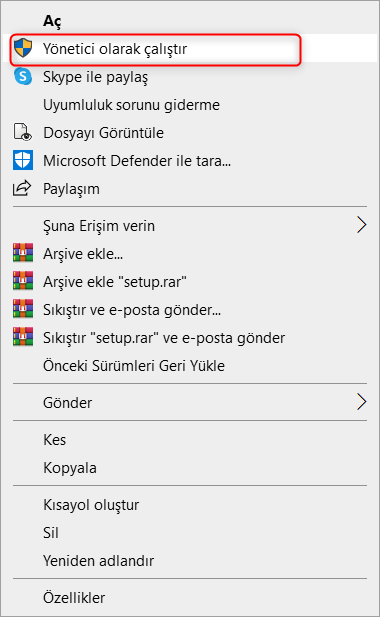
Task: Select Uyumluluk sorunu giderme
Action: (190, 105)
